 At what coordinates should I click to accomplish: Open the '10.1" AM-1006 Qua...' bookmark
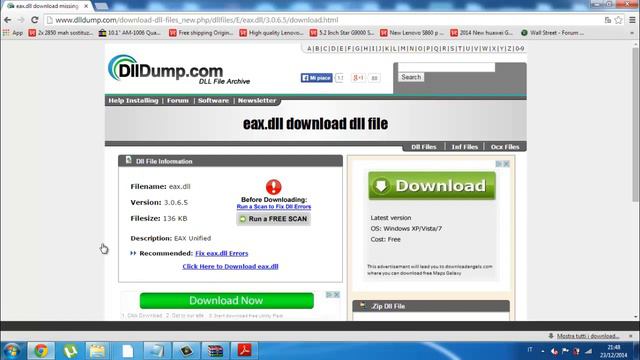[130, 33]
